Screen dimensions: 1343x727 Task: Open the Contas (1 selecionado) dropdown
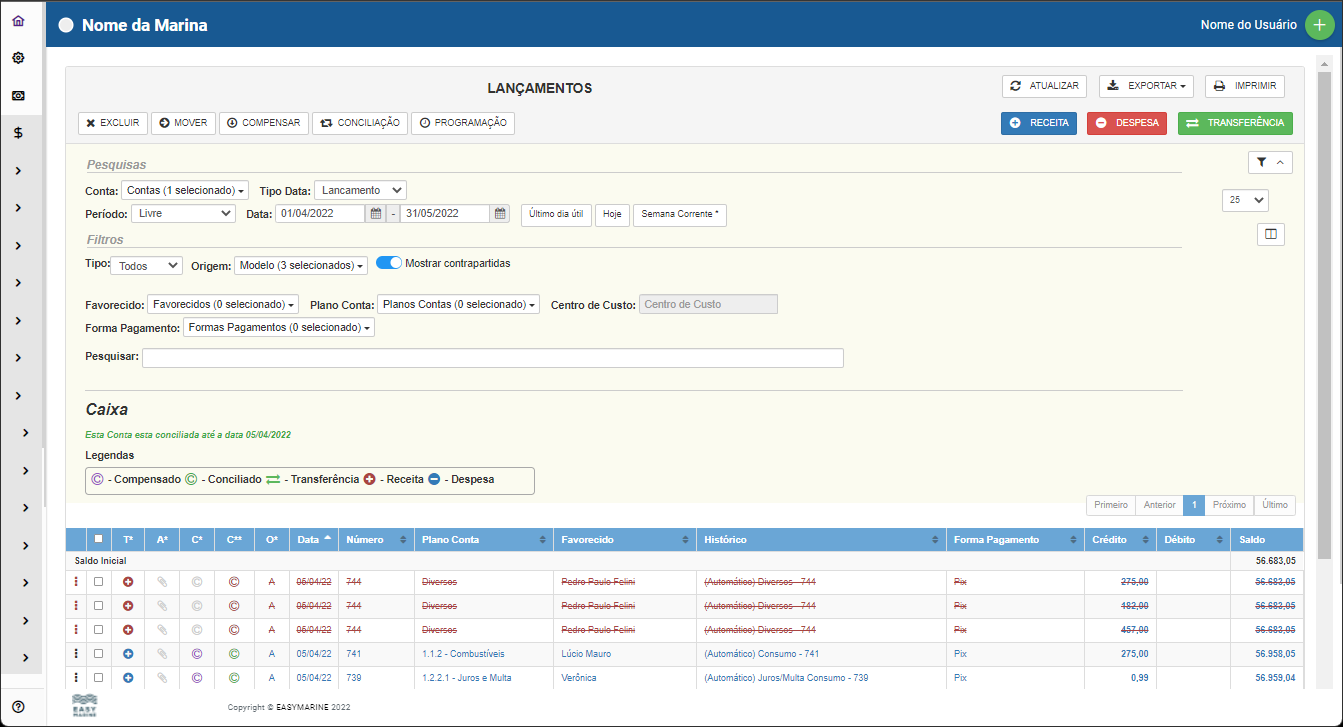click(x=185, y=190)
